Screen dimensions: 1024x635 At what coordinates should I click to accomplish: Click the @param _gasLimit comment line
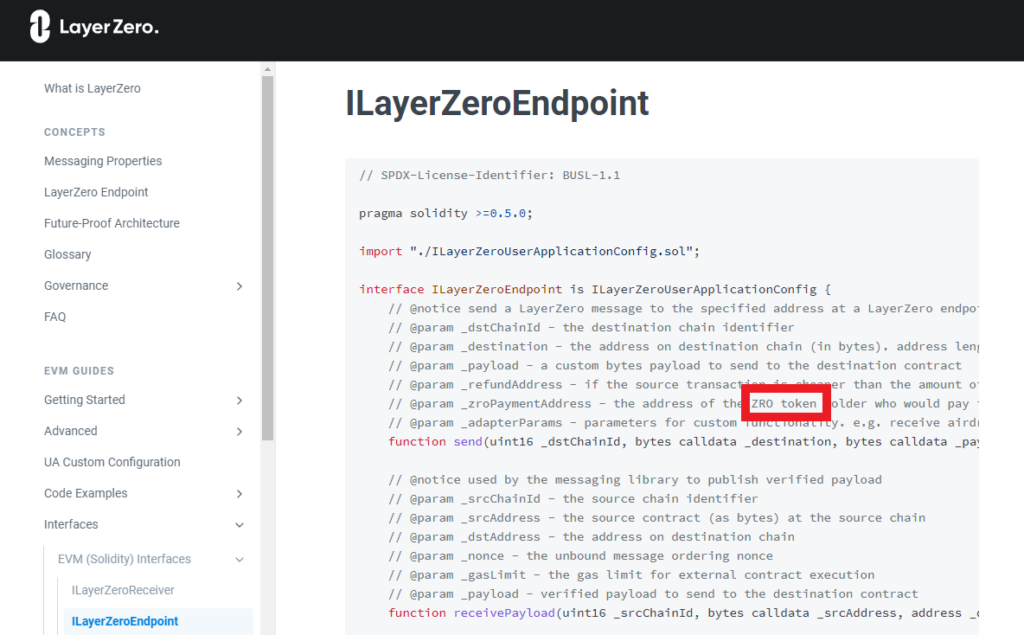[x=632, y=575]
